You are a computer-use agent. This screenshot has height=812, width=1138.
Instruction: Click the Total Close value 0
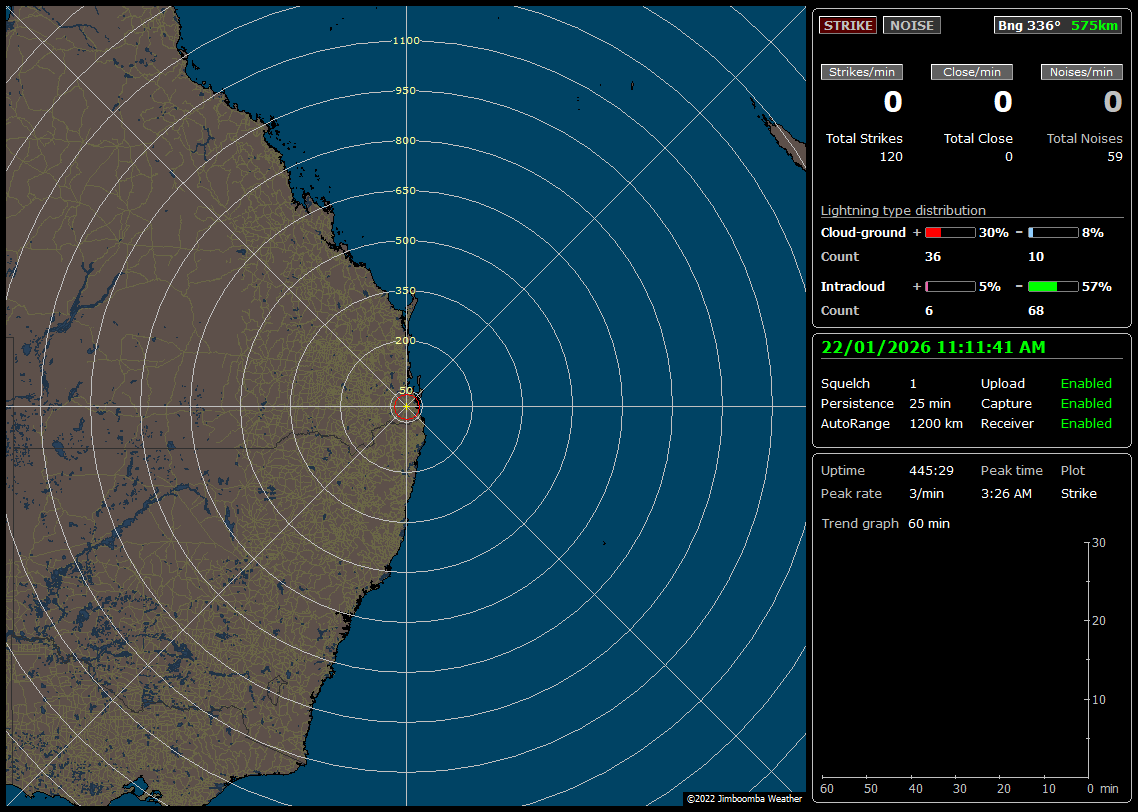point(1008,157)
